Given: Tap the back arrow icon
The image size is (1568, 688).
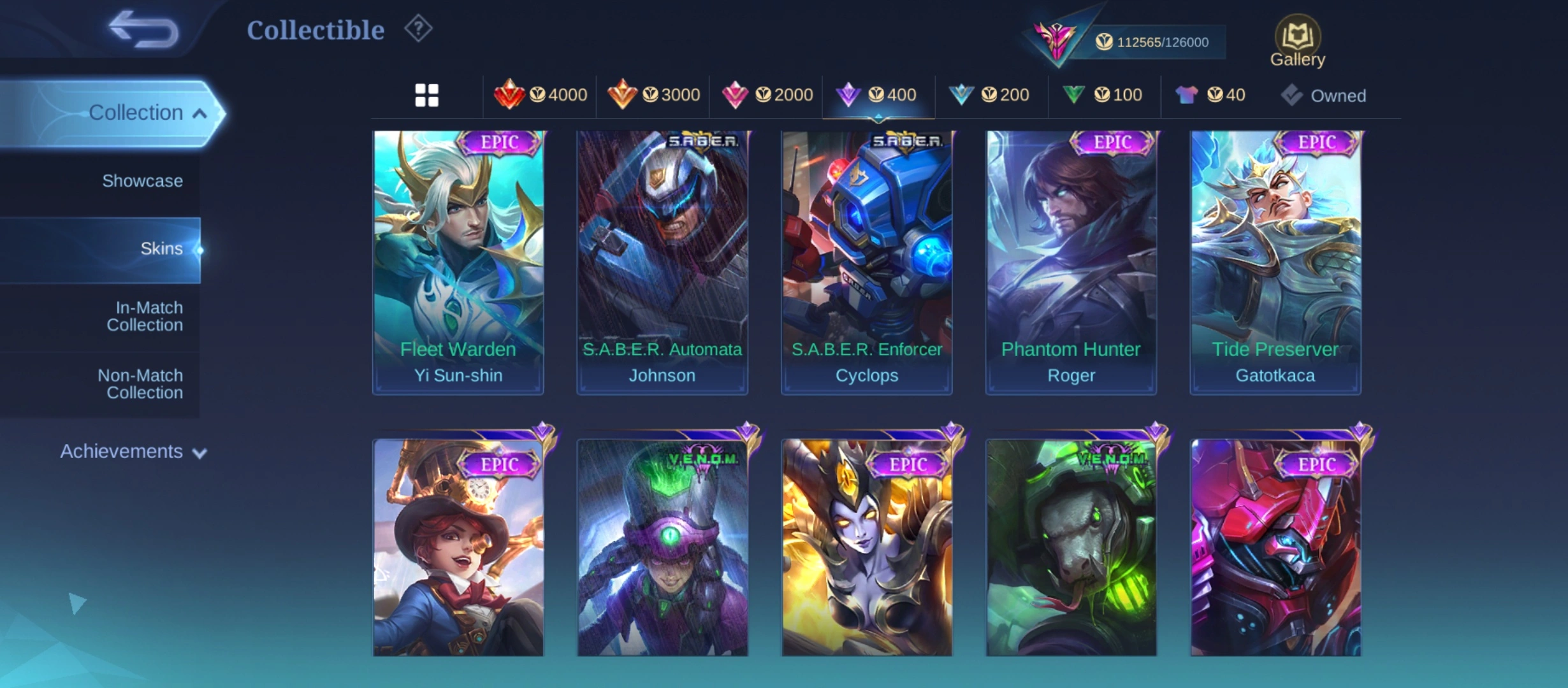Looking at the screenshot, I should 143,29.
